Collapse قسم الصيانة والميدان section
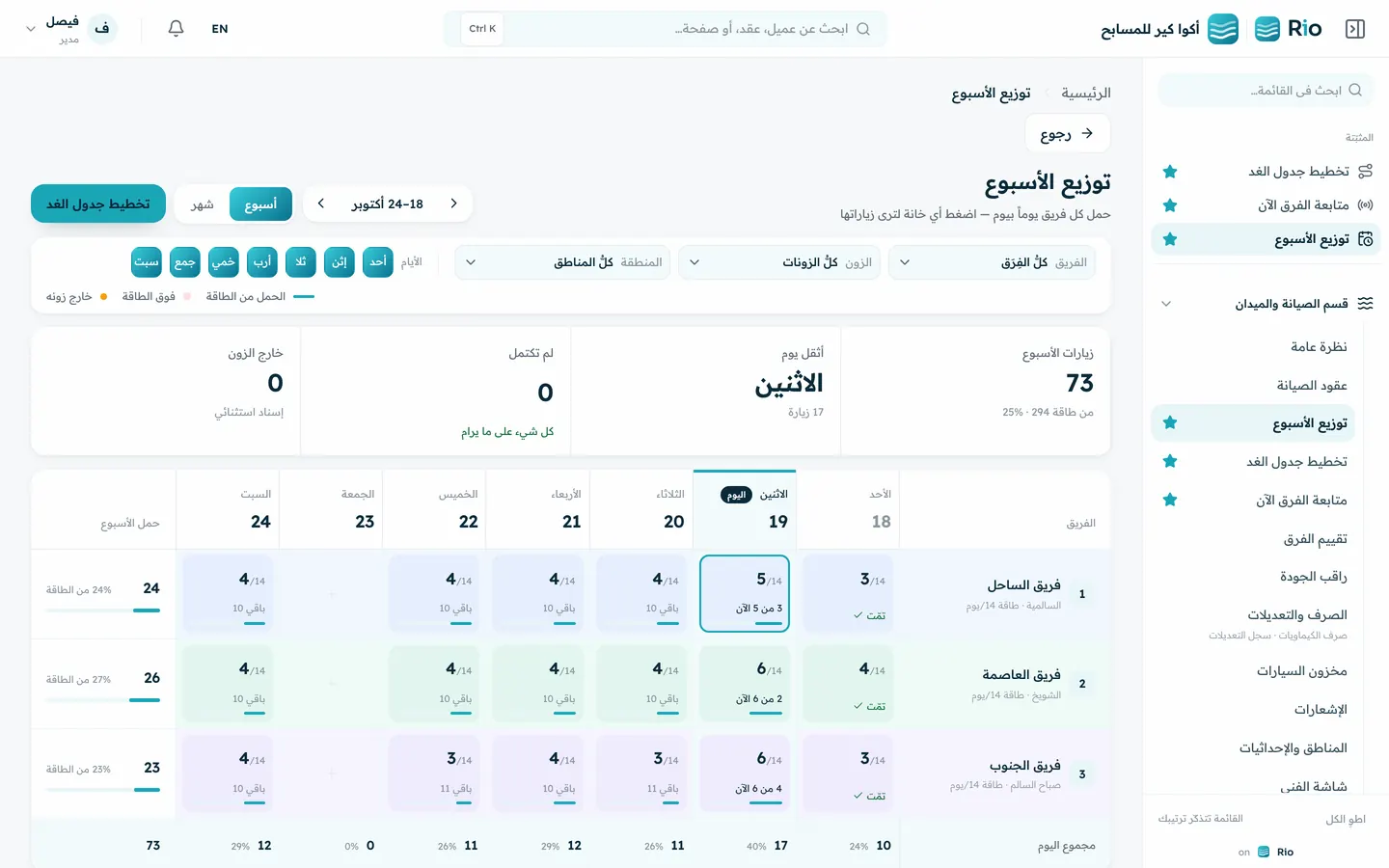Image resolution: width=1389 pixels, height=868 pixels. [1166, 304]
